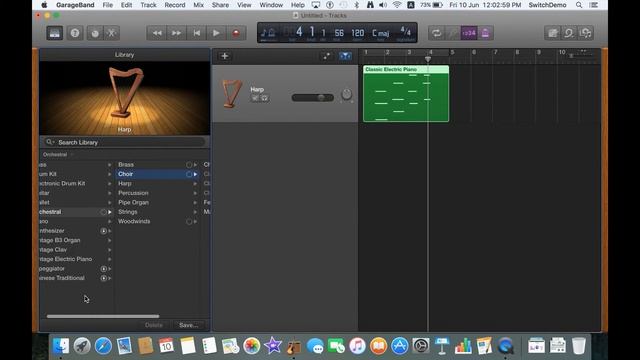Start recording with the red Record button
The image size is (640, 360).
pos(236,33)
